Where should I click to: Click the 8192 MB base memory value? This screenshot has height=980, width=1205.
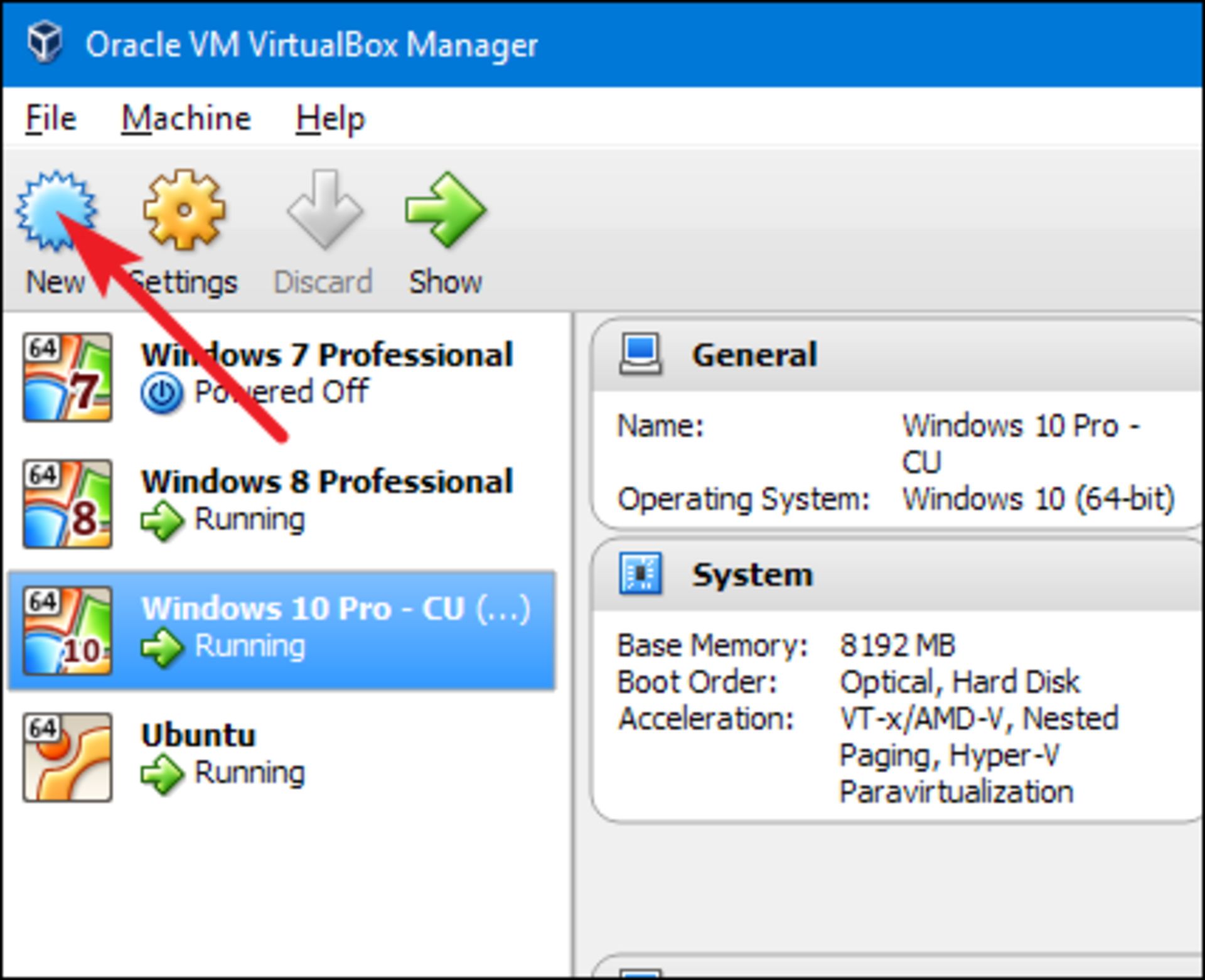click(897, 645)
